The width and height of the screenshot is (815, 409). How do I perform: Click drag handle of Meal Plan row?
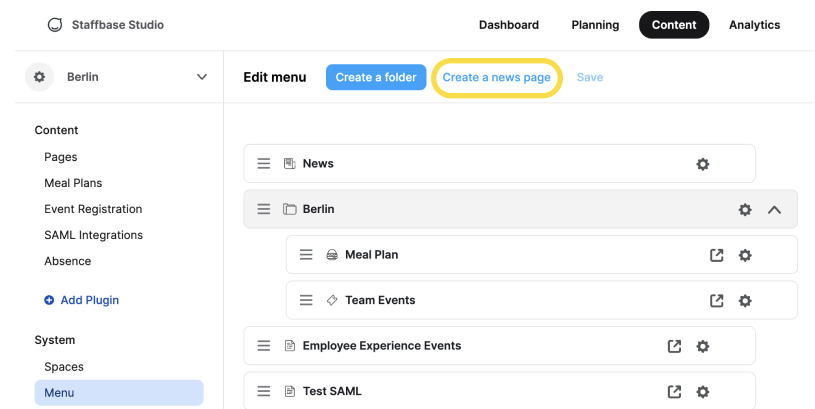[x=306, y=255]
